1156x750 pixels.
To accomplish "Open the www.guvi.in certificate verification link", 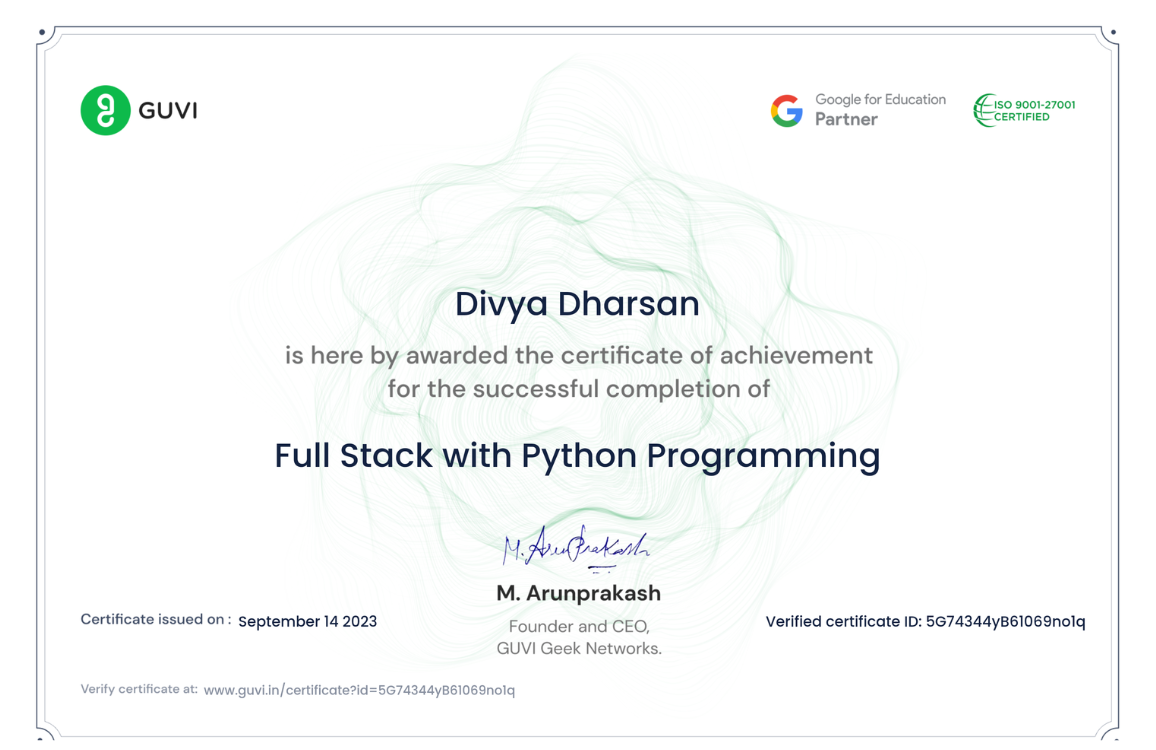I will pos(359,690).
